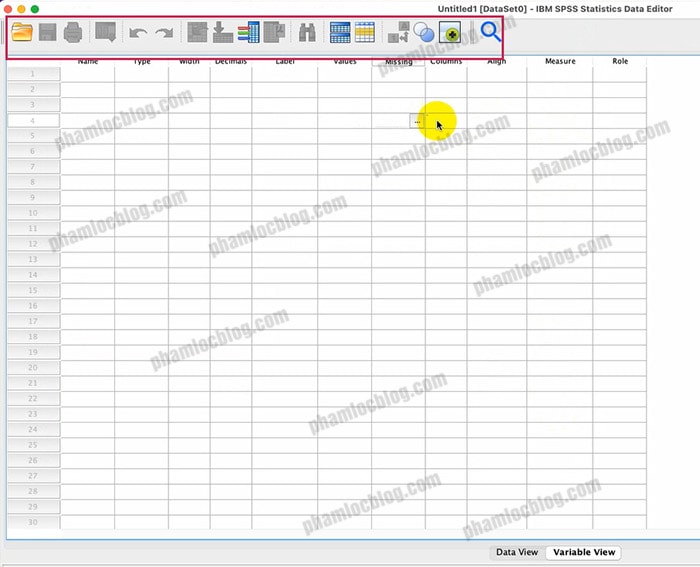
Task: Open Find with the binoculars icon
Action: tap(307, 33)
